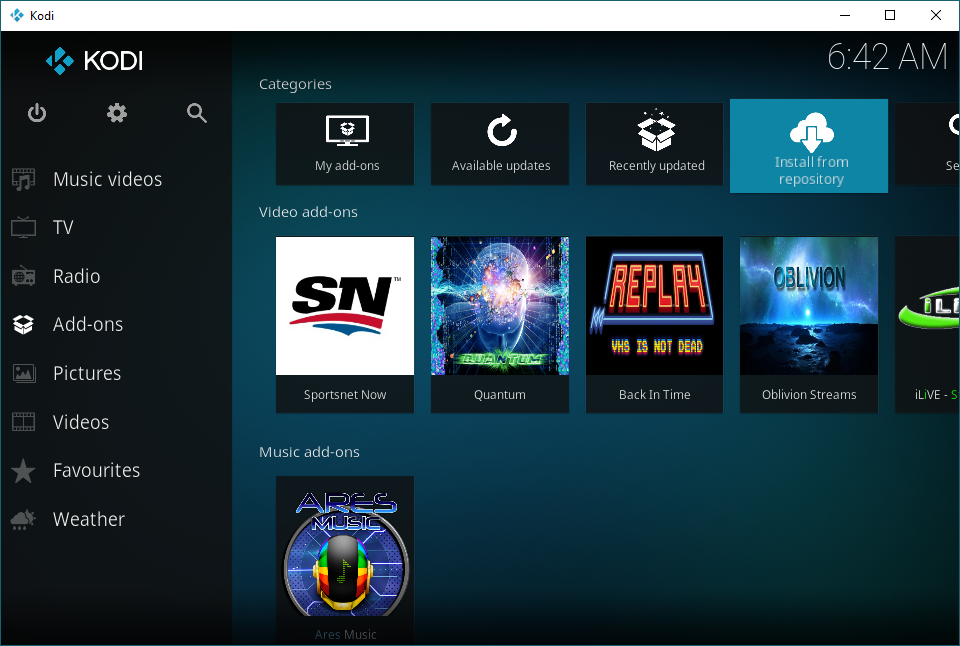Click the Videos film-strip sidebar icon

coord(23,422)
